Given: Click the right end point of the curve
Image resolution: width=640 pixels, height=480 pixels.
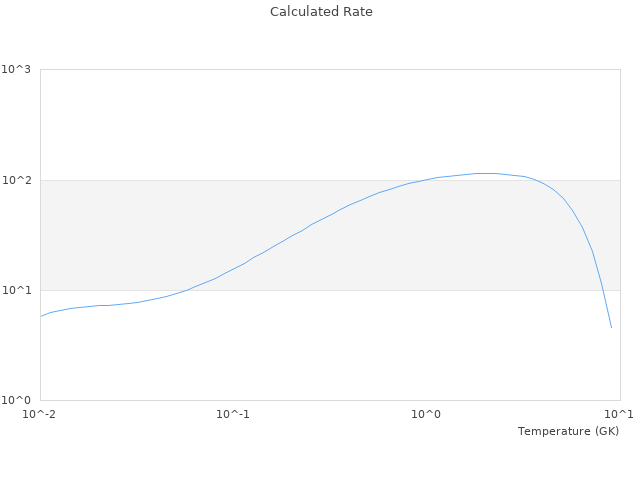Looking at the screenshot, I should pyautogui.click(x=611, y=327).
